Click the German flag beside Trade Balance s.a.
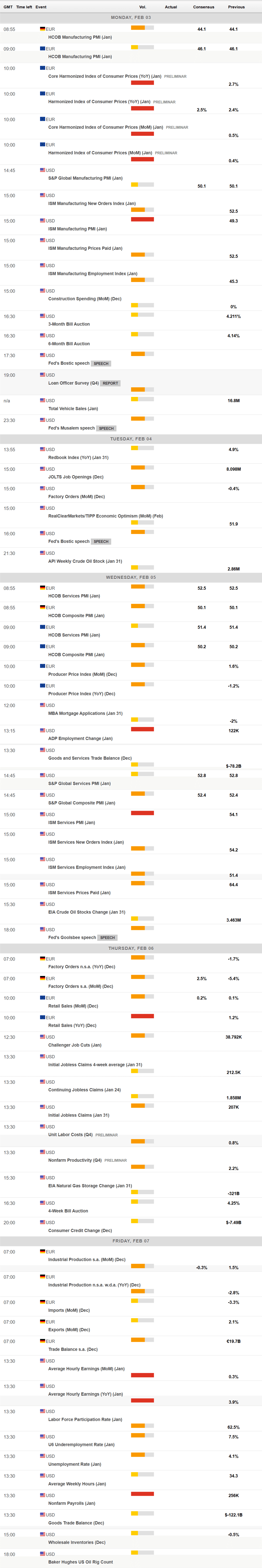The image size is (262, 1568). [x=43, y=1341]
